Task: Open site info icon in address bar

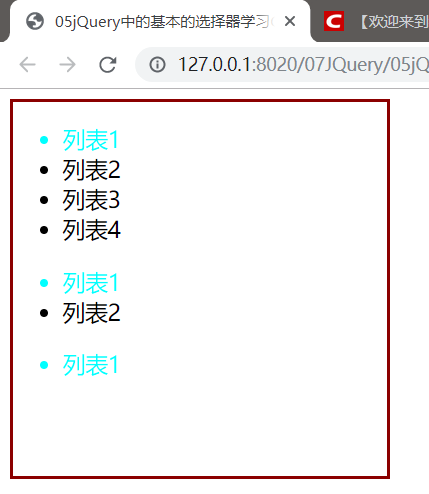Action: pos(157,64)
